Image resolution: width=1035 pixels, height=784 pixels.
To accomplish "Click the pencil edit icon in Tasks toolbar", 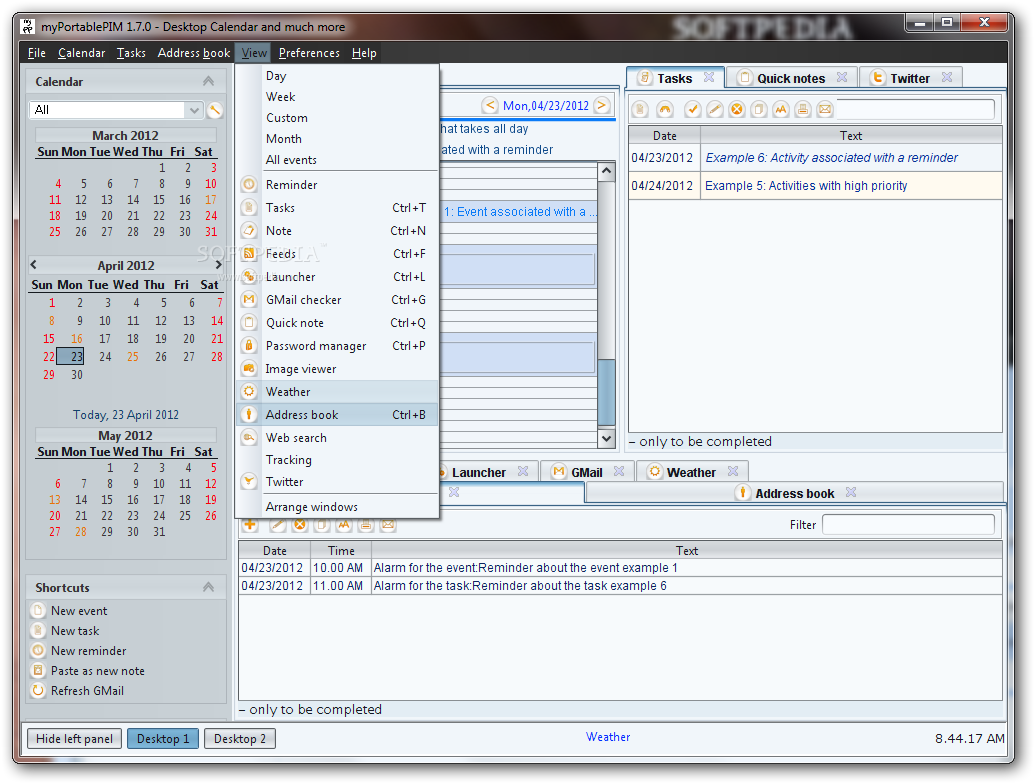I will point(715,110).
